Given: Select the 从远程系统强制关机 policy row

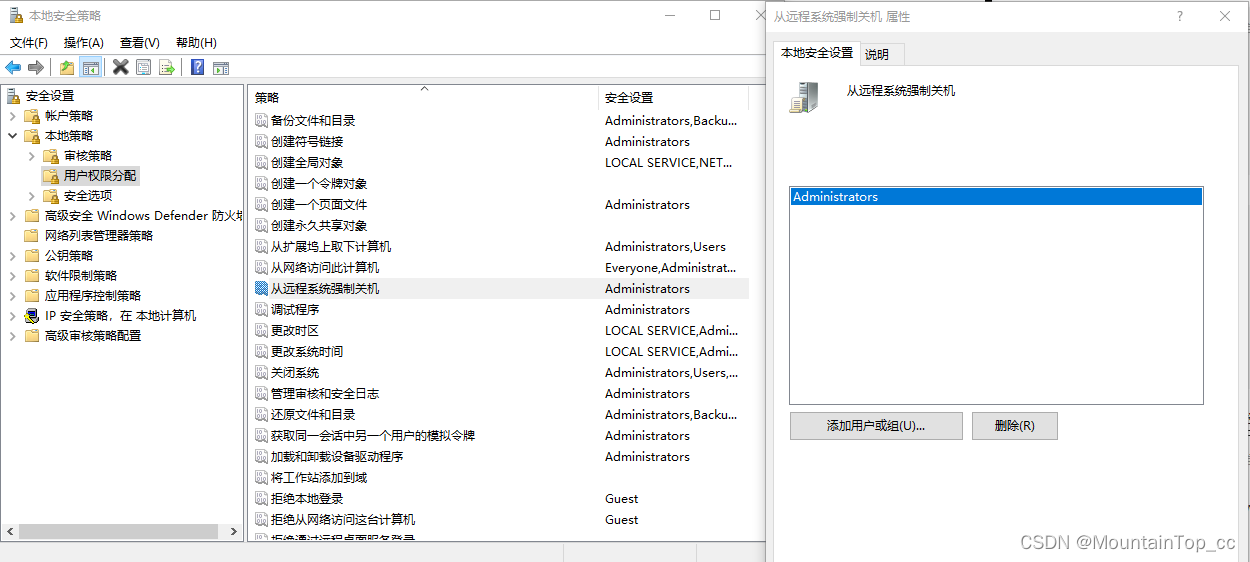Looking at the screenshot, I should [x=499, y=289].
